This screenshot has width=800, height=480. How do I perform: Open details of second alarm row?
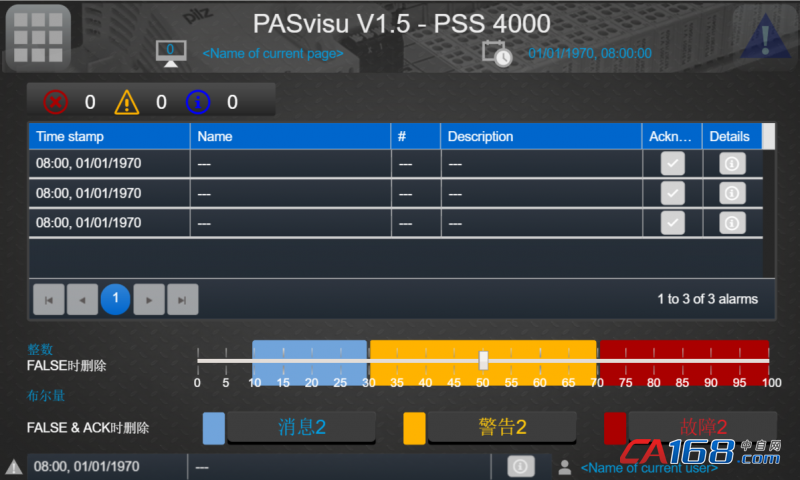(732, 193)
